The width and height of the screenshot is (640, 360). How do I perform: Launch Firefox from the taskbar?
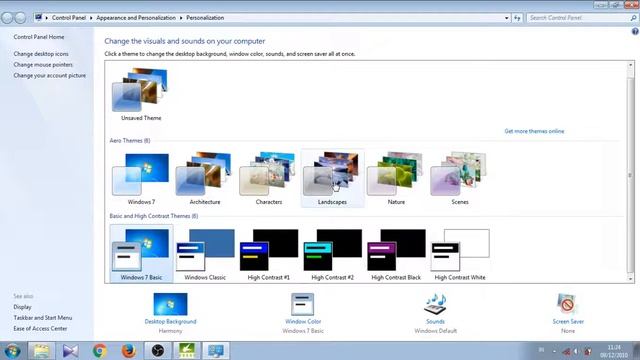129,351
